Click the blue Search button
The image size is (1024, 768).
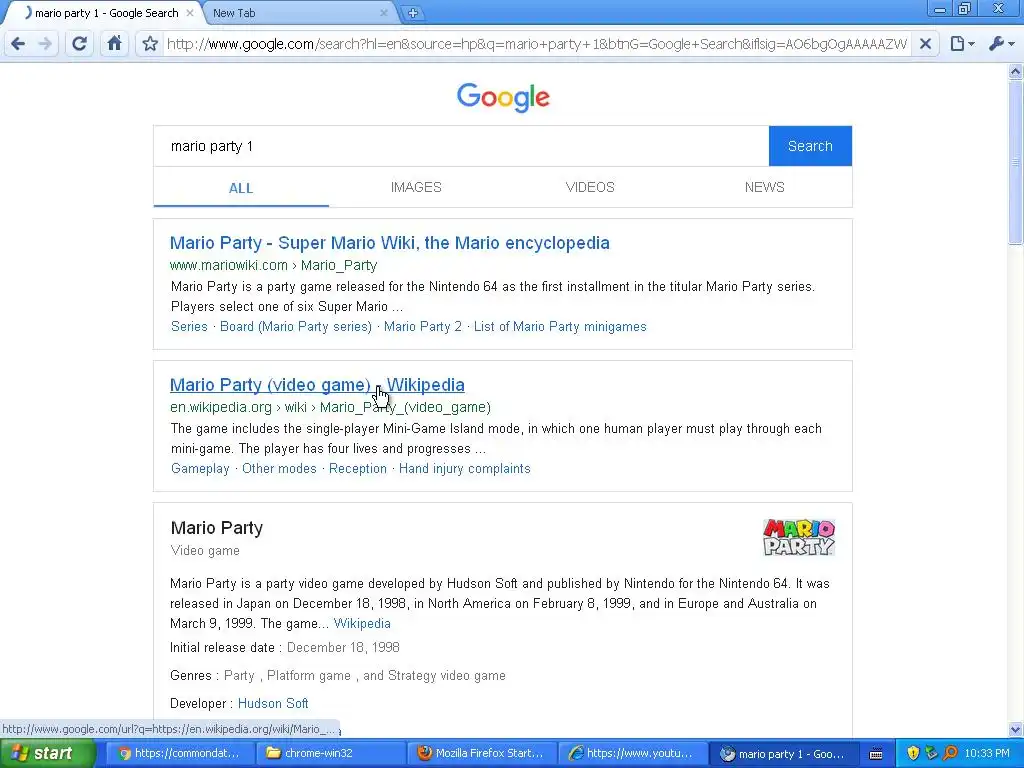810,146
